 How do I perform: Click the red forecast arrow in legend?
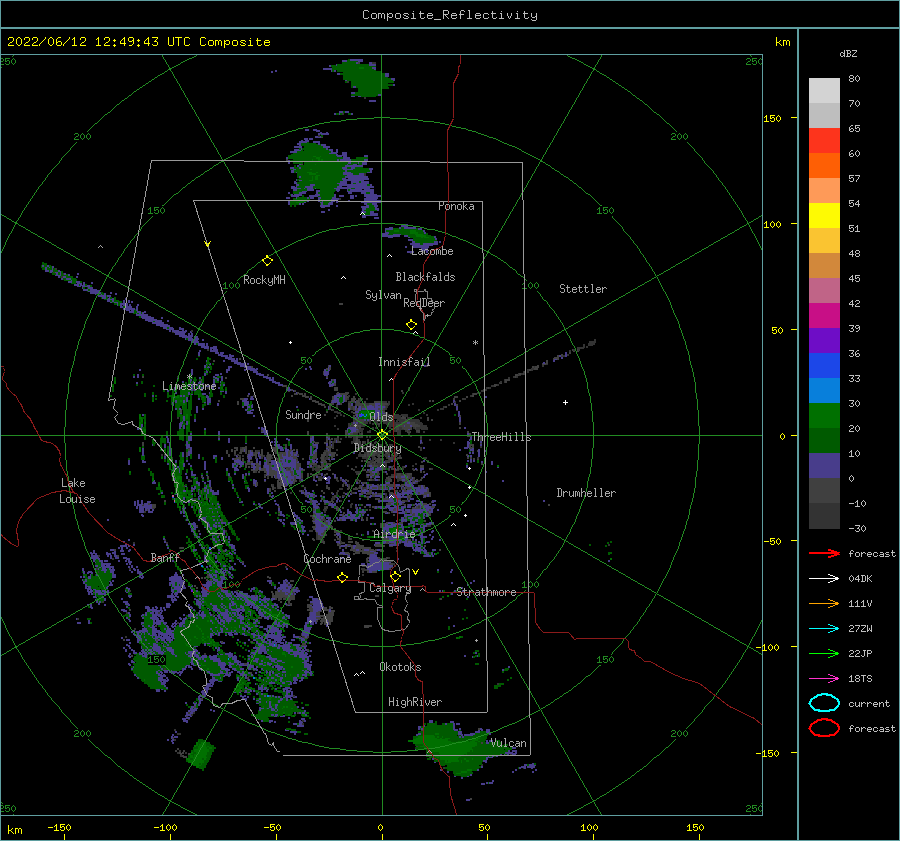(824, 553)
